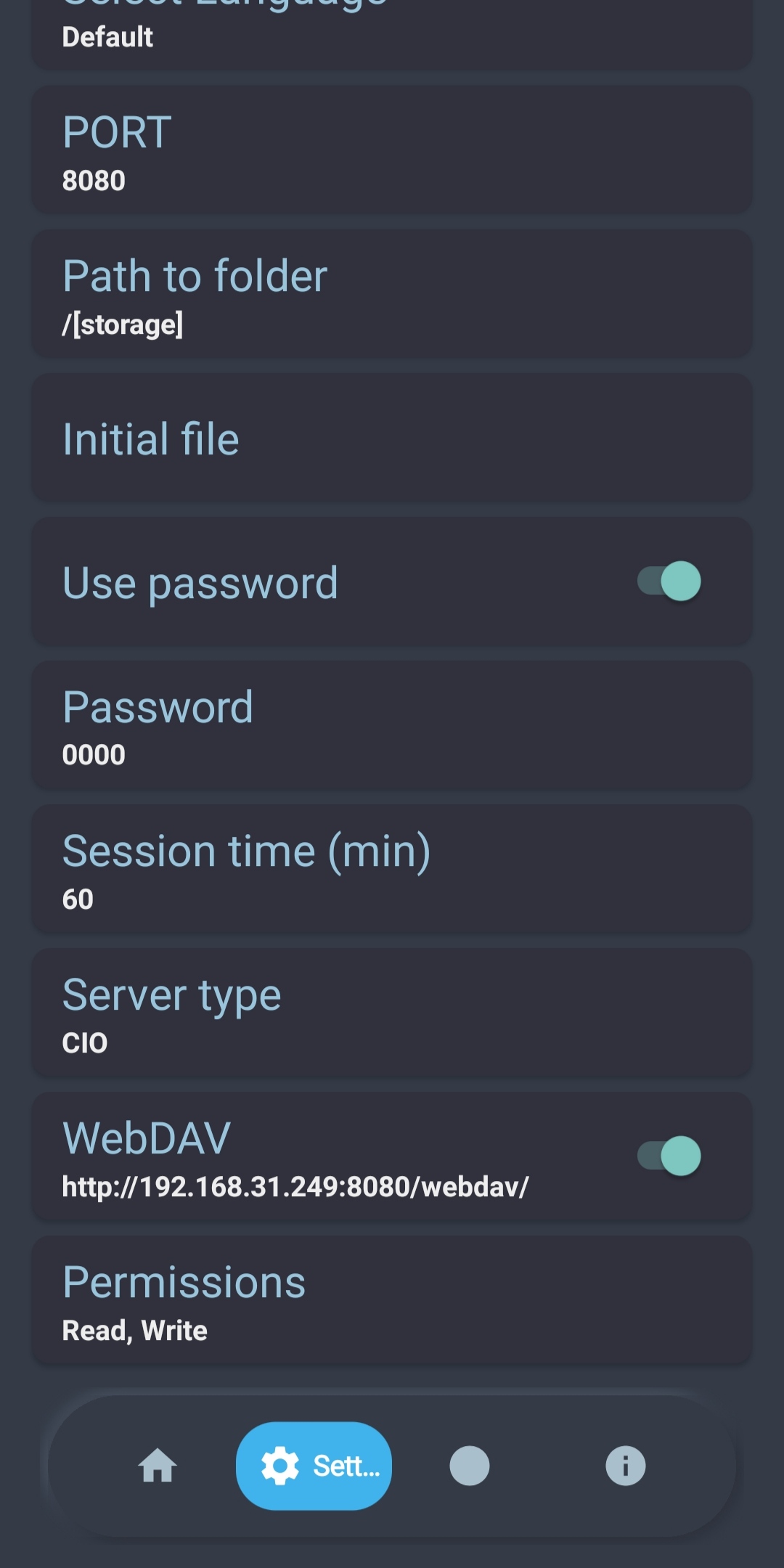This screenshot has height=1568, width=784.
Task: Tap the Initial file setting
Action: point(392,438)
